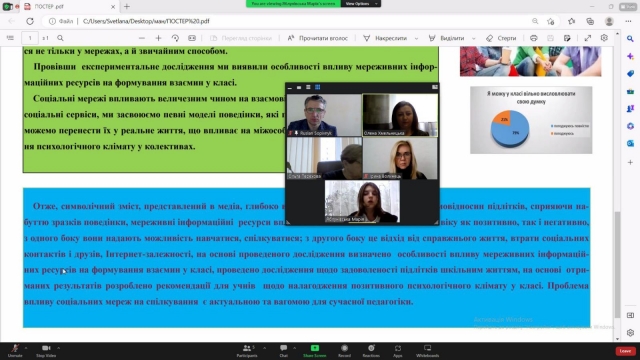This screenshot has width=640, height=360.
Task: Open the Zoom Chat panel
Action: tap(283, 350)
